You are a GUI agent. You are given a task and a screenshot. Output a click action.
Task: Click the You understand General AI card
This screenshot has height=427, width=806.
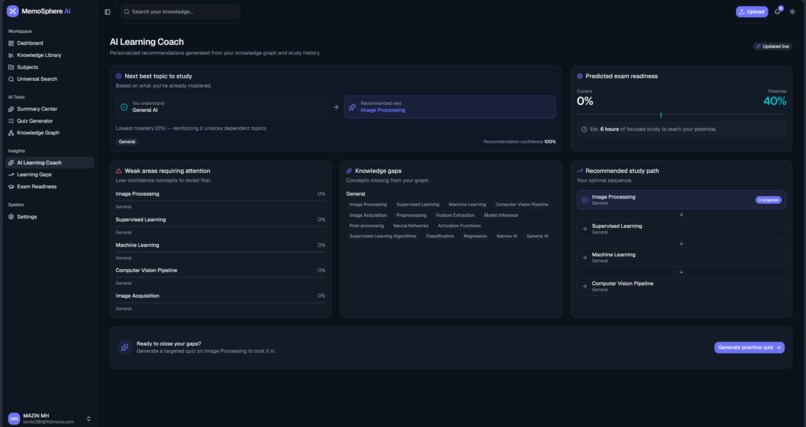coord(222,107)
